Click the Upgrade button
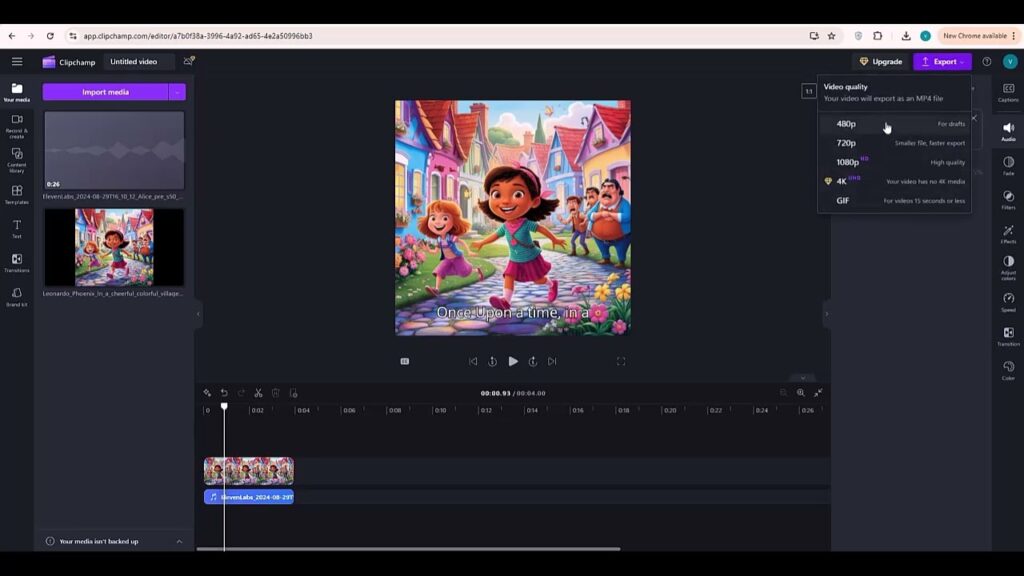Screen dimensions: 1024x576 [x=881, y=61]
